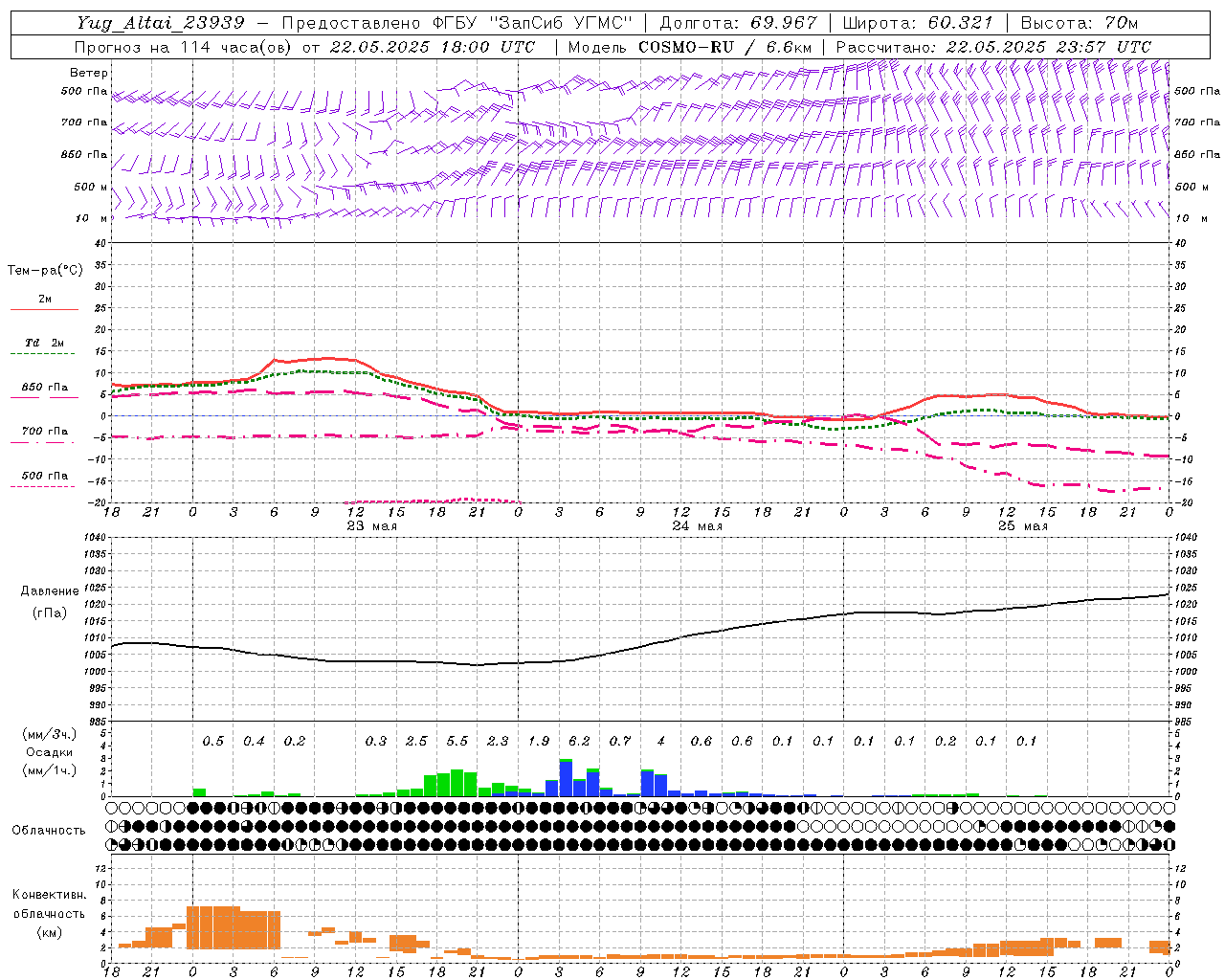Click the 3-hour precipitation value "1.9"
The image size is (1225, 980).
click(x=538, y=741)
